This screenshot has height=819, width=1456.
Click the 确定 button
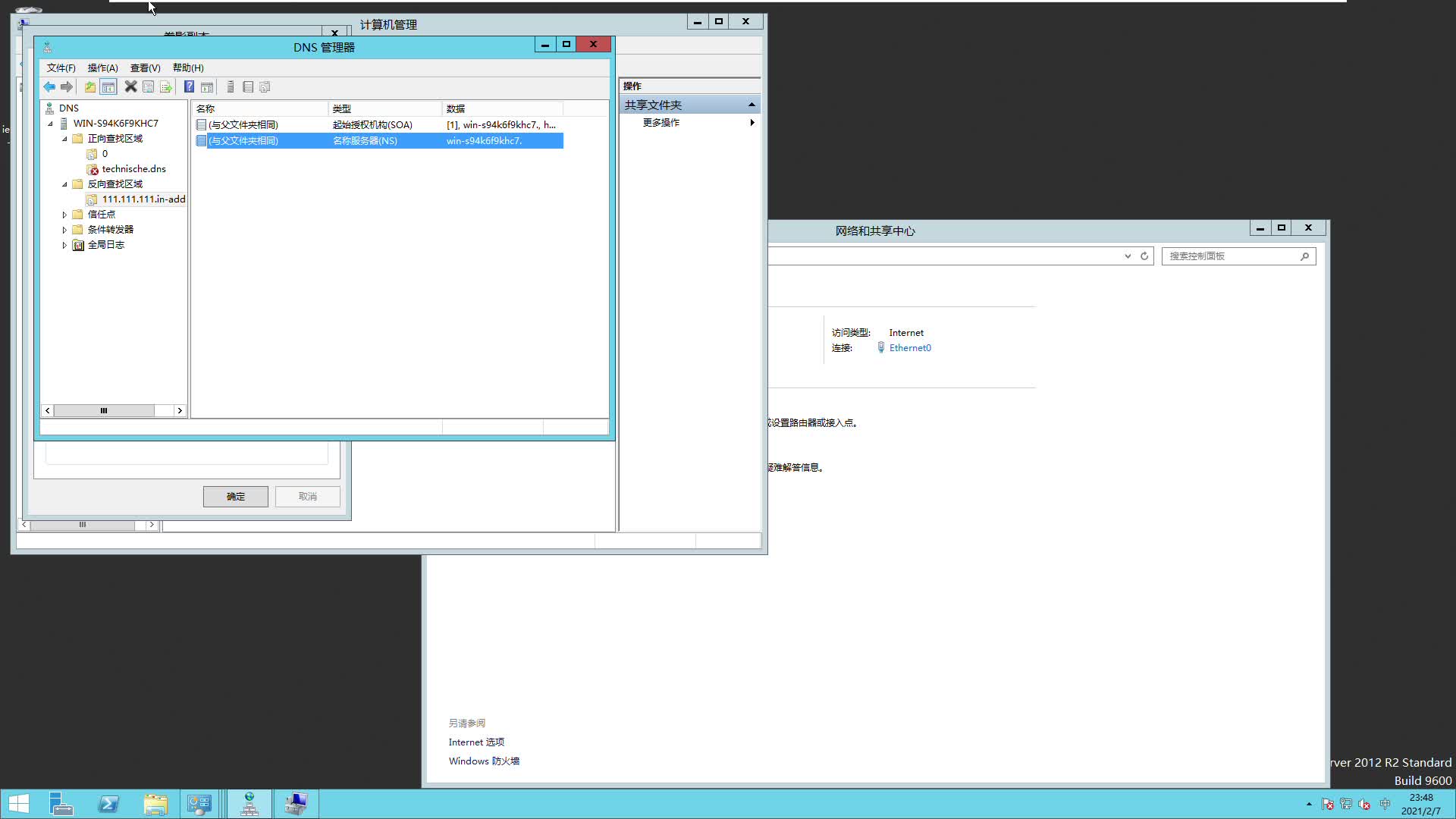pos(235,496)
